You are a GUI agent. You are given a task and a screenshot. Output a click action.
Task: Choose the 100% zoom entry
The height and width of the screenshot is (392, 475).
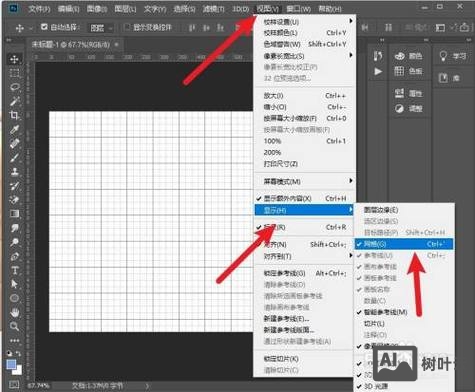click(x=304, y=141)
